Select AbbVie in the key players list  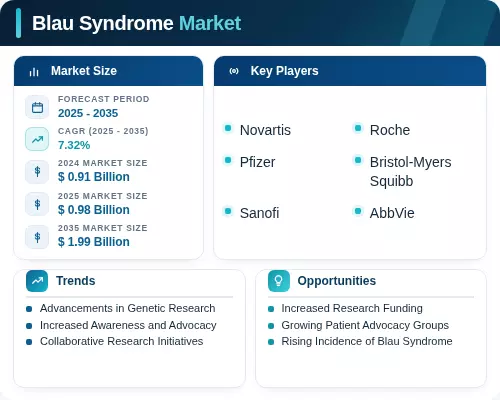(x=392, y=213)
